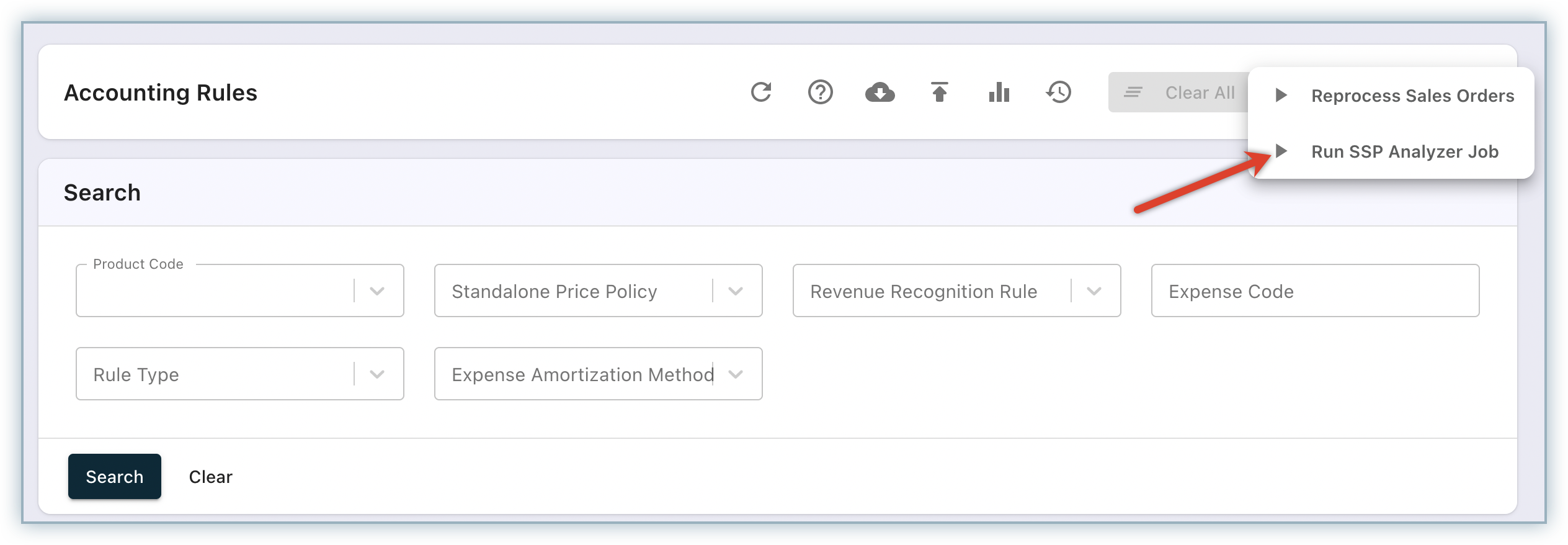1568x545 pixels.
Task: Open the help question mark icon
Action: pos(820,92)
